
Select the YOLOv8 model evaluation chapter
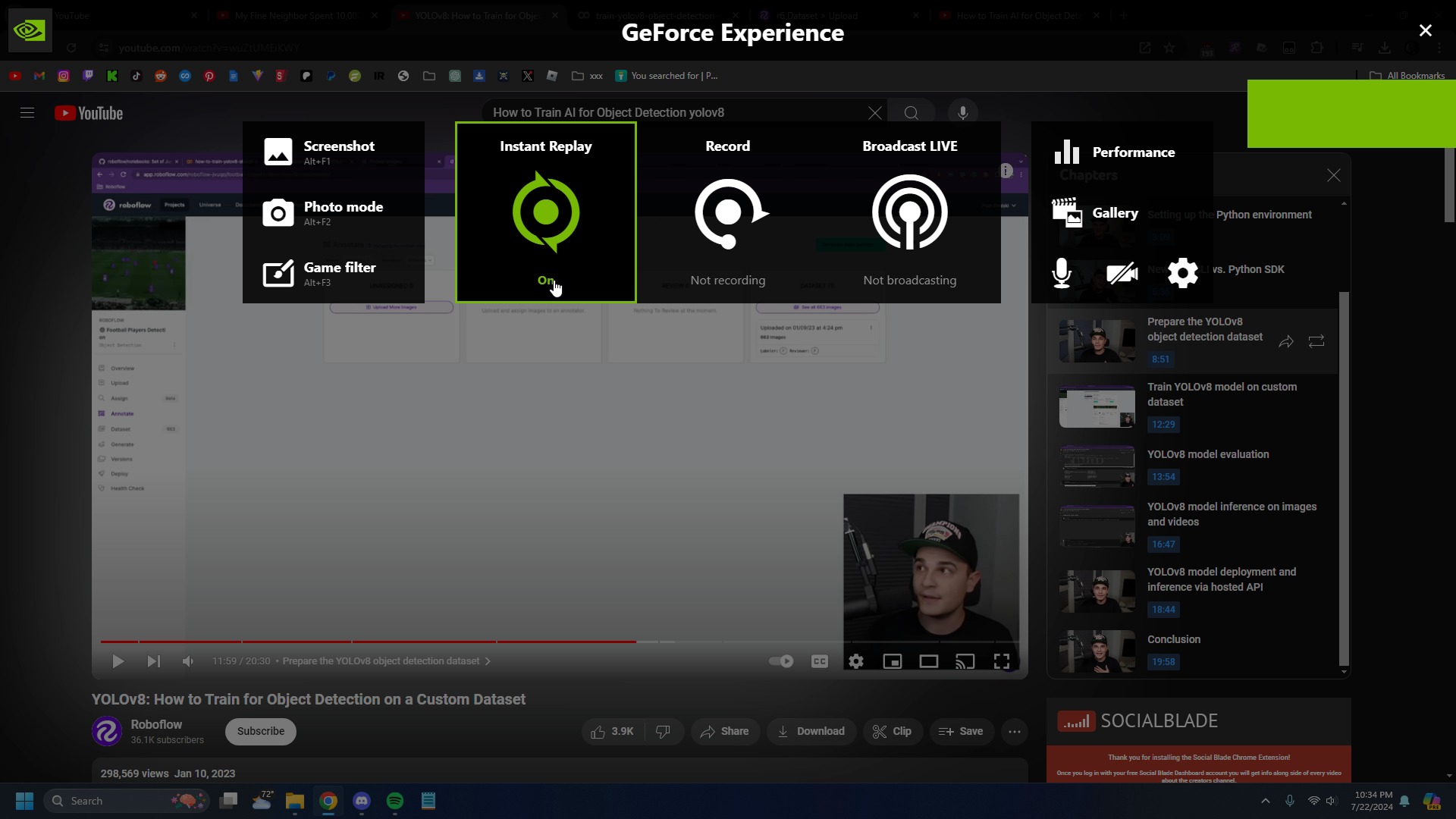(x=1207, y=454)
